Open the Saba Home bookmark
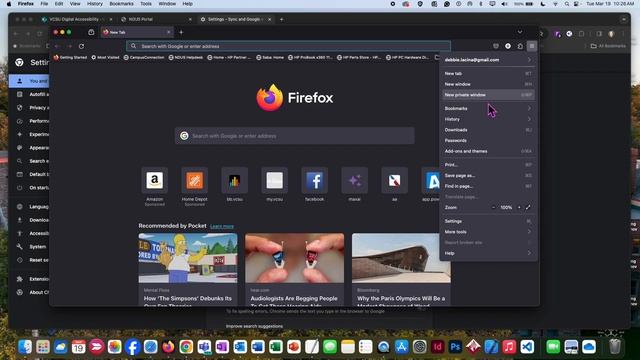 pos(270,58)
